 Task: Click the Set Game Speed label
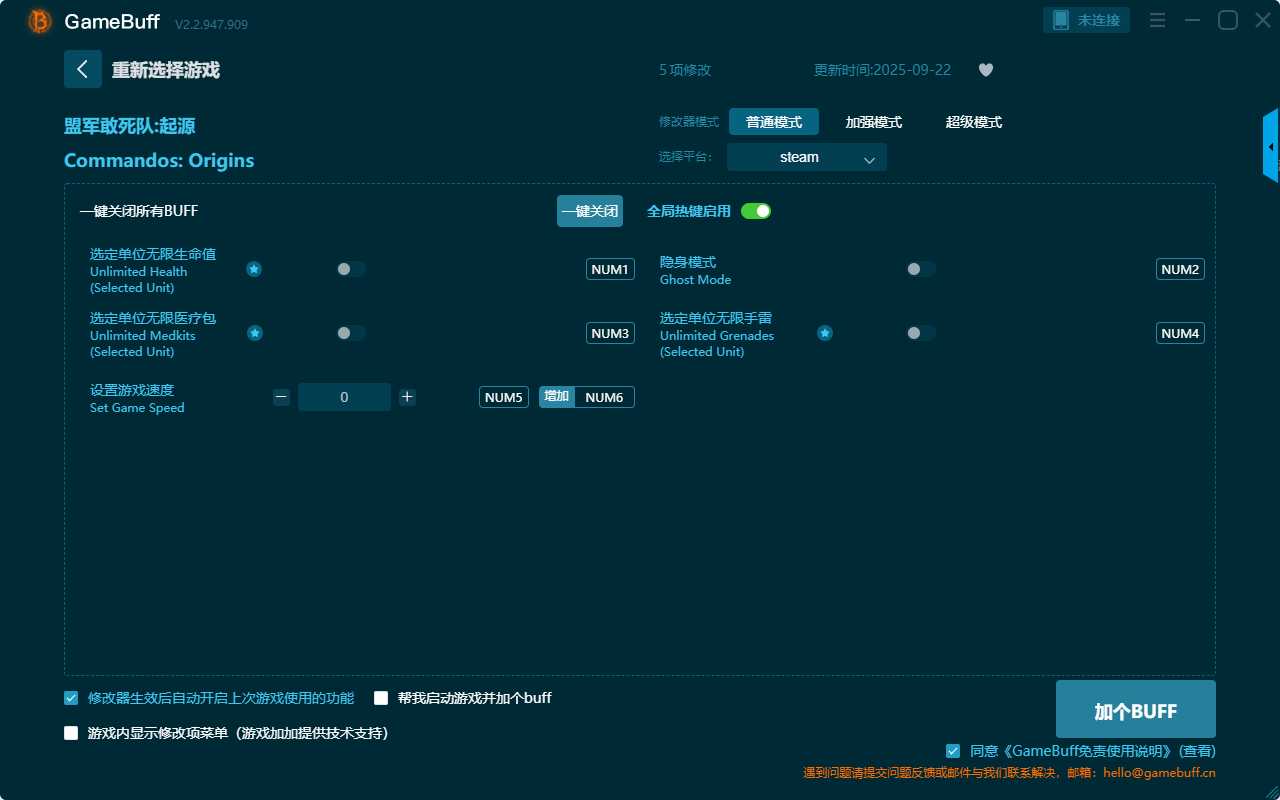137,407
